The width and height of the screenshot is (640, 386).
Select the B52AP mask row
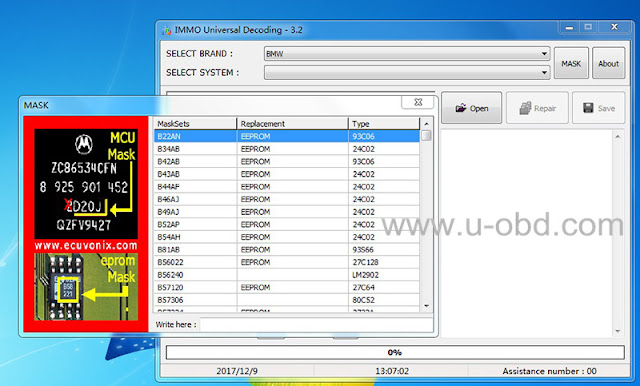(x=287, y=224)
